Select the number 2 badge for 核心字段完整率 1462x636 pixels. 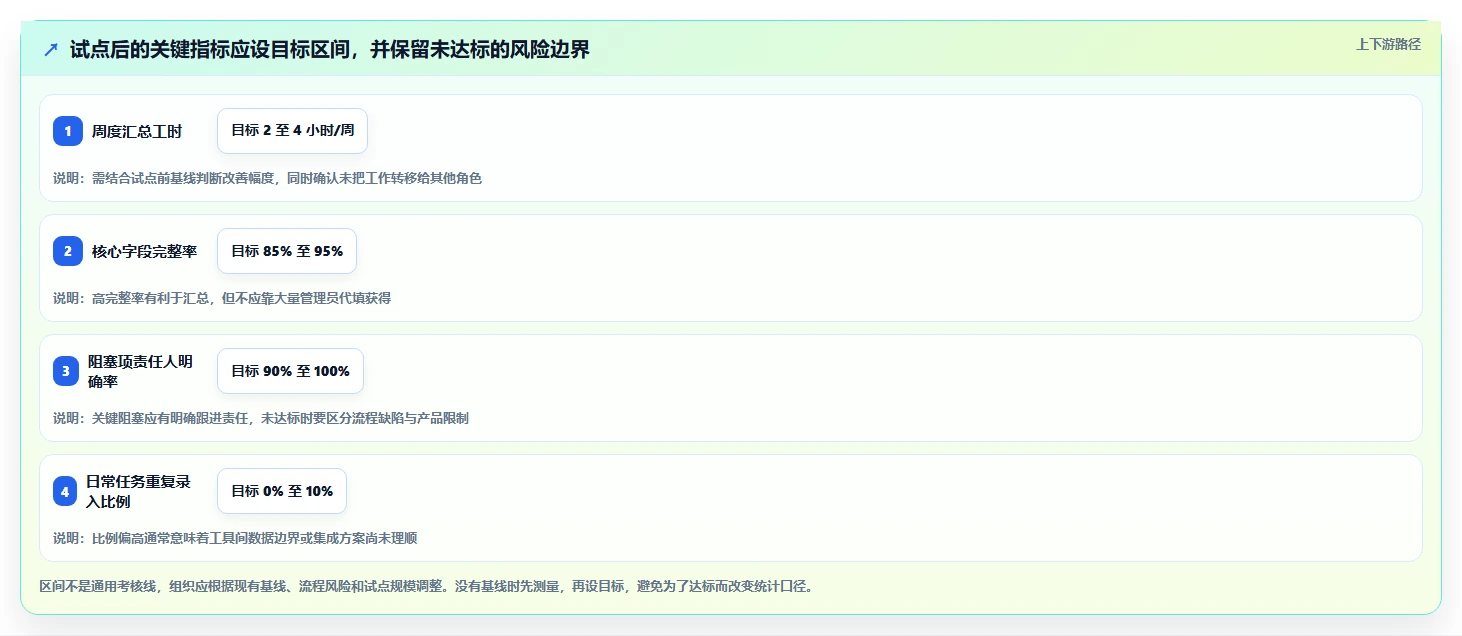click(x=68, y=251)
